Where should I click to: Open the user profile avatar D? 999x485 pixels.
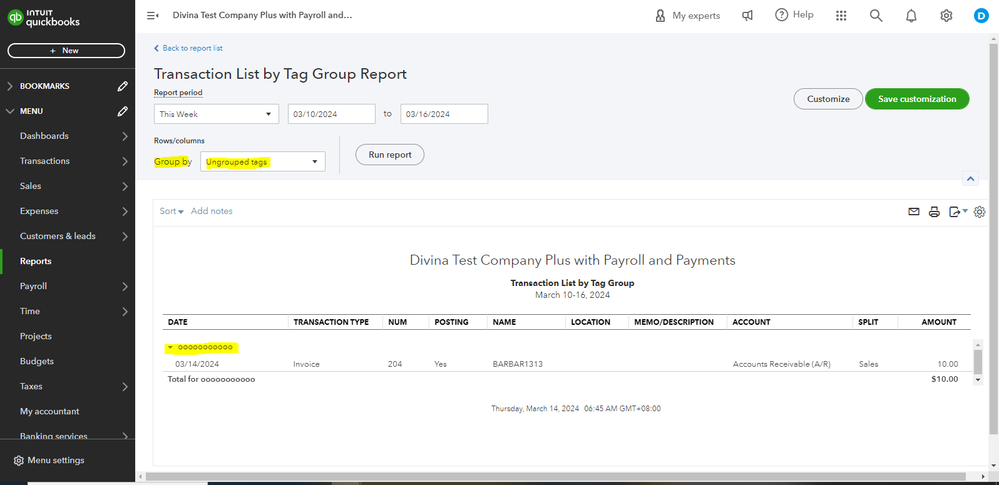click(981, 16)
